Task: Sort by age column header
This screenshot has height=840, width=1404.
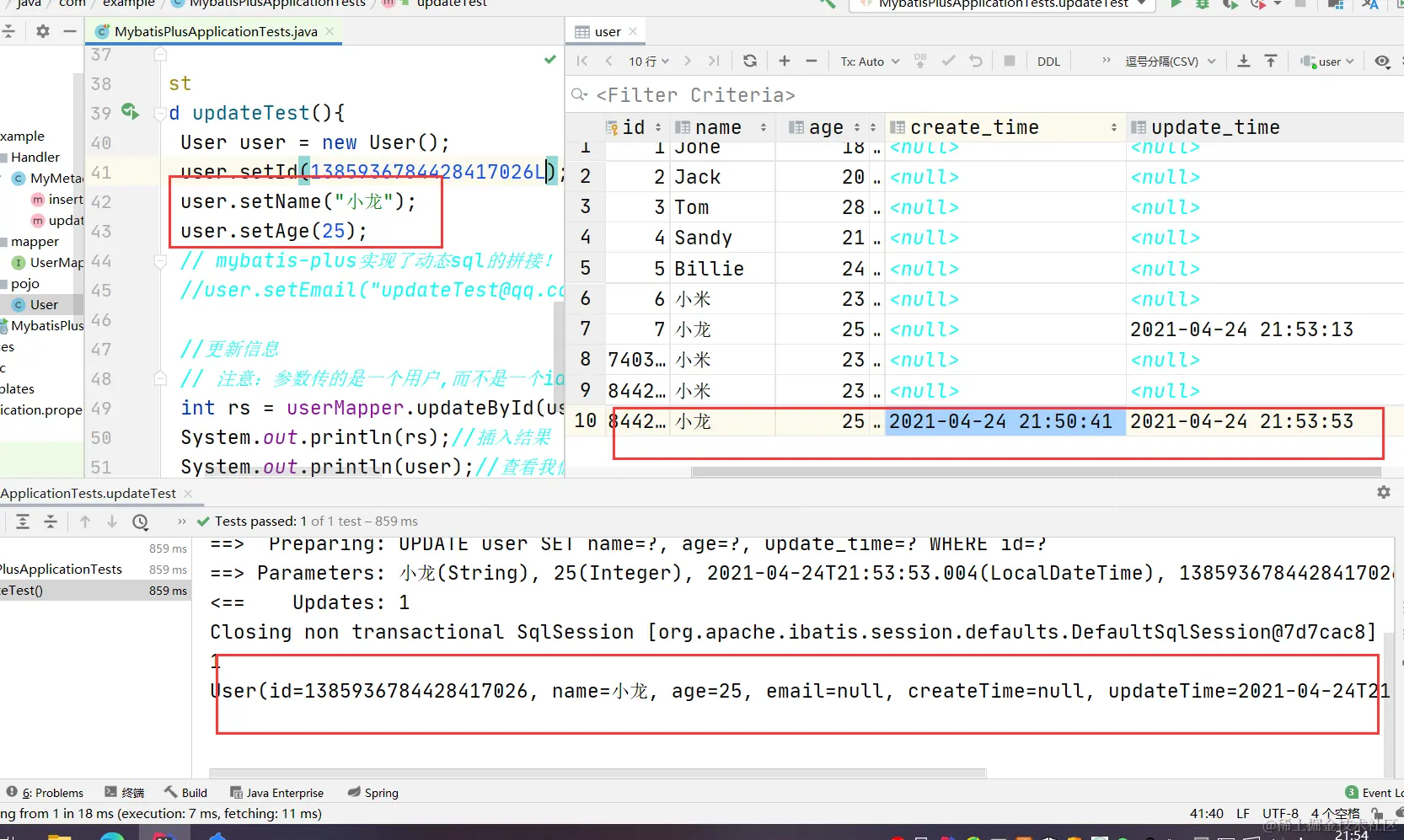Action: (x=826, y=127)
